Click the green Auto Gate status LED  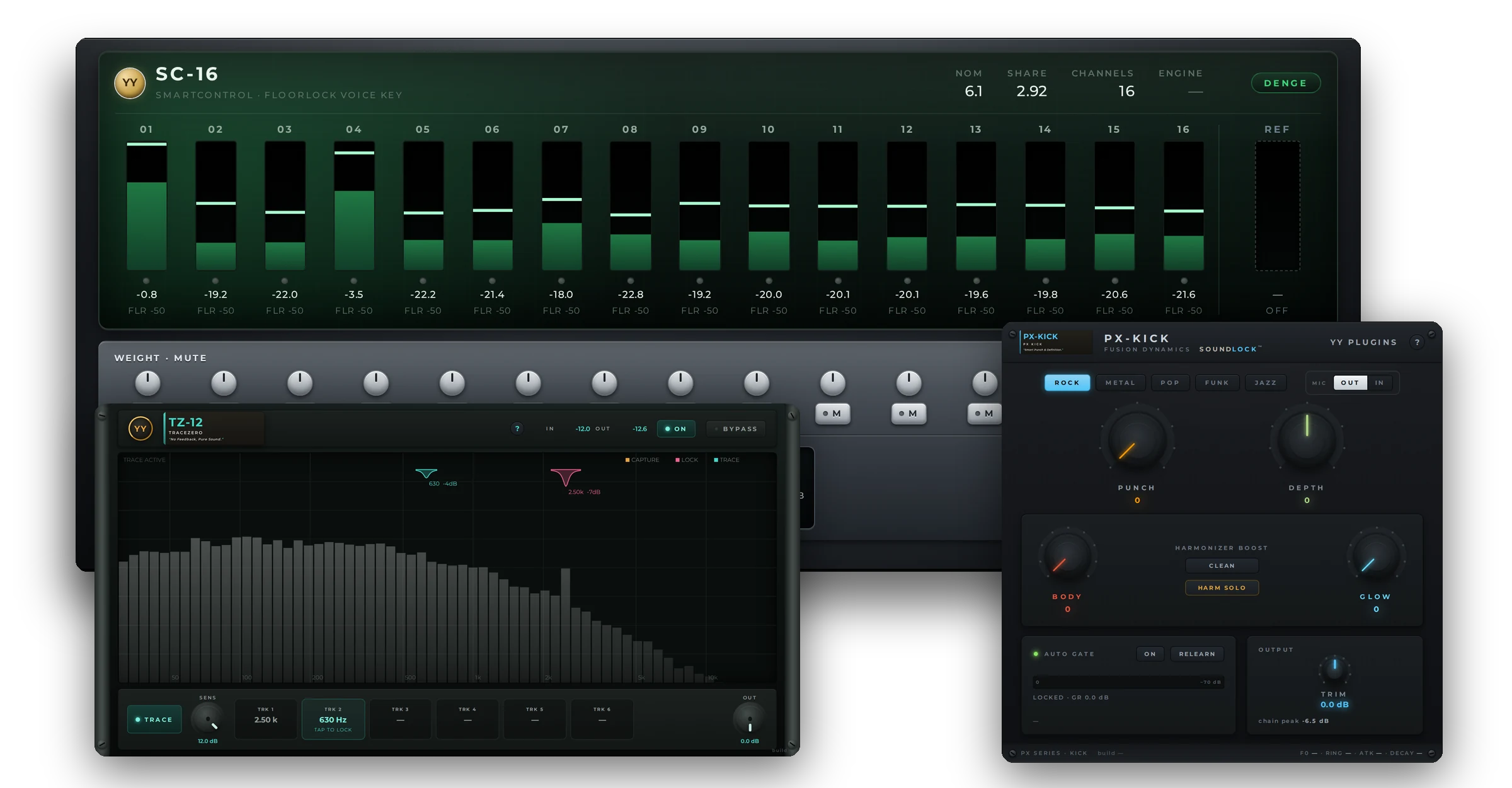click(1036, 654)
